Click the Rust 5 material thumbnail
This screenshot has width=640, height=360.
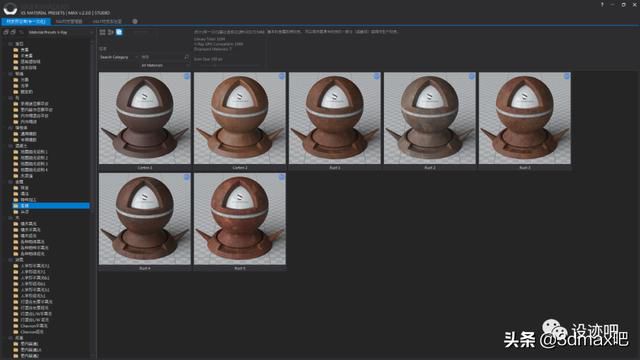pyautogui.click(x=240, y=219)
